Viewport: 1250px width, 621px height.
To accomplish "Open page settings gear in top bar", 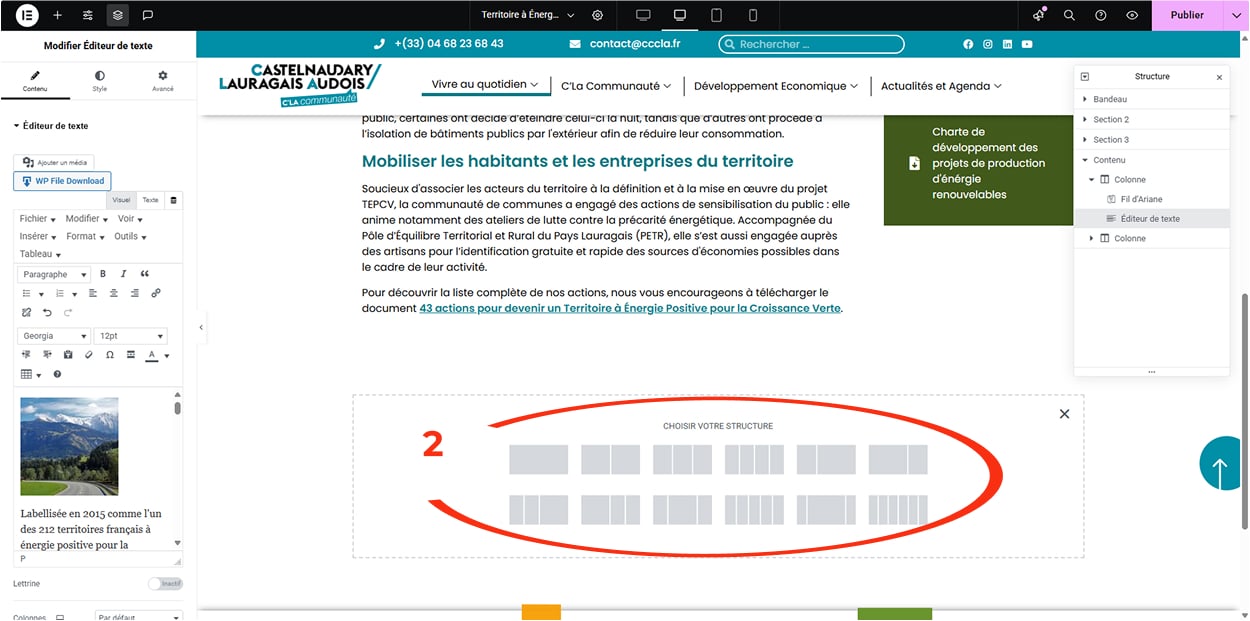I will 598,15.
